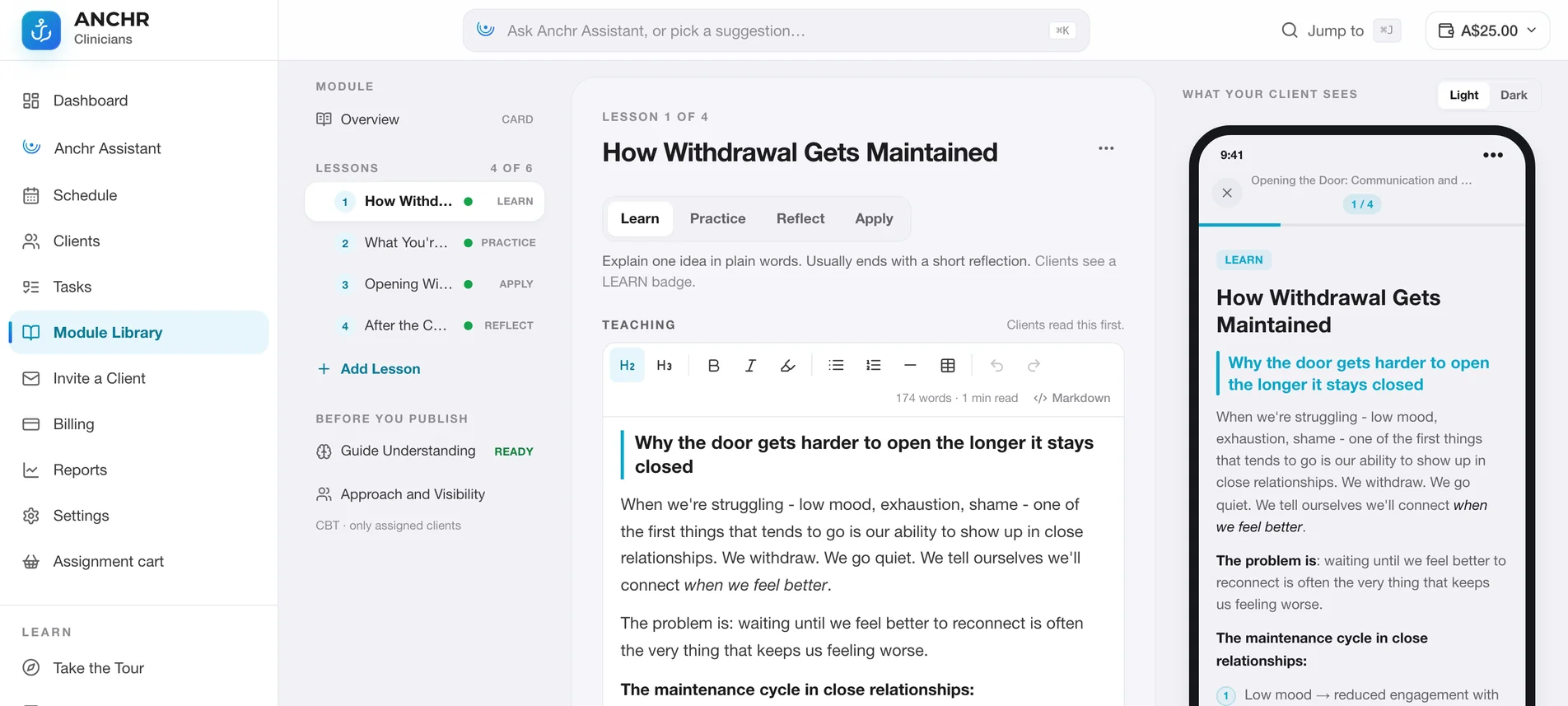Viewport: 1568px width, 706px height.
Task: Apply H3 heading in teaching toolbar
Action: click(665, 366)
